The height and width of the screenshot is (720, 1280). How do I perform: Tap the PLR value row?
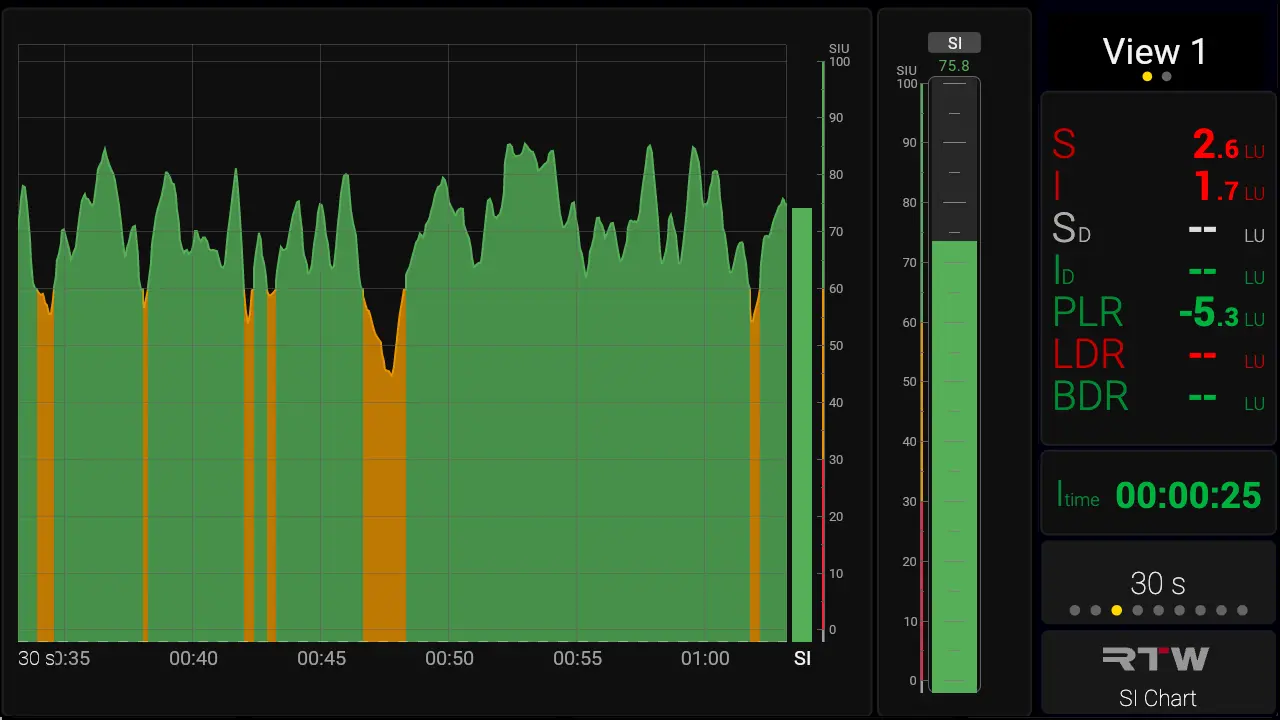(1158, 314)
